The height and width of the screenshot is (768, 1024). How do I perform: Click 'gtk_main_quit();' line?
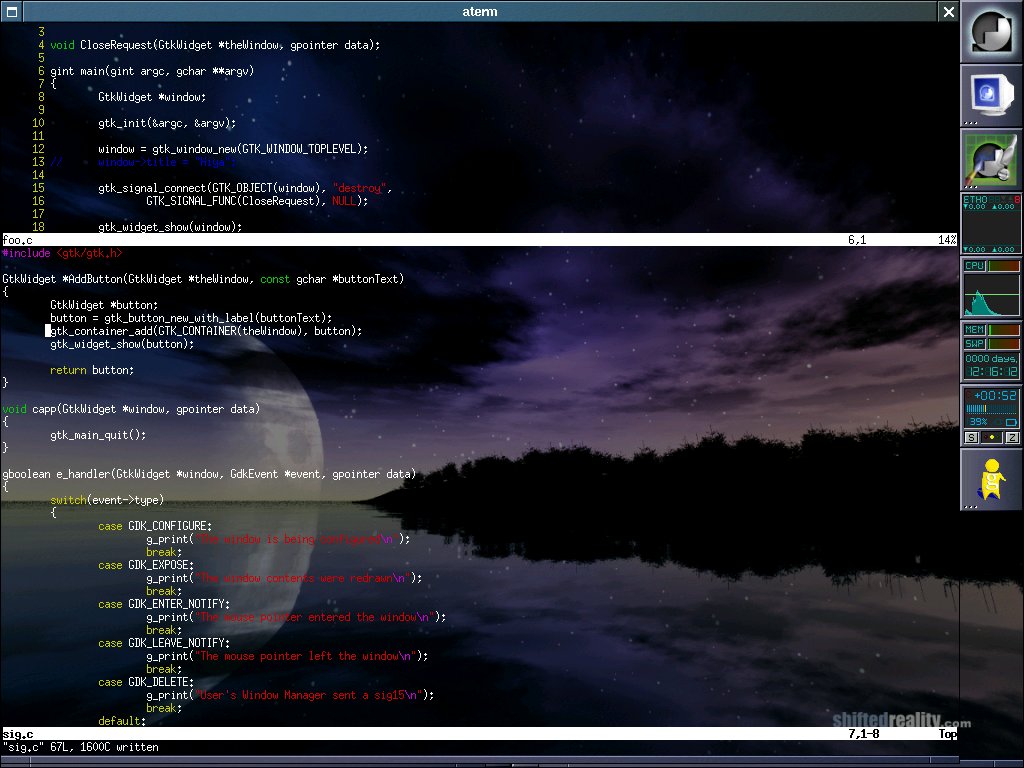click(x=98, y=435)
